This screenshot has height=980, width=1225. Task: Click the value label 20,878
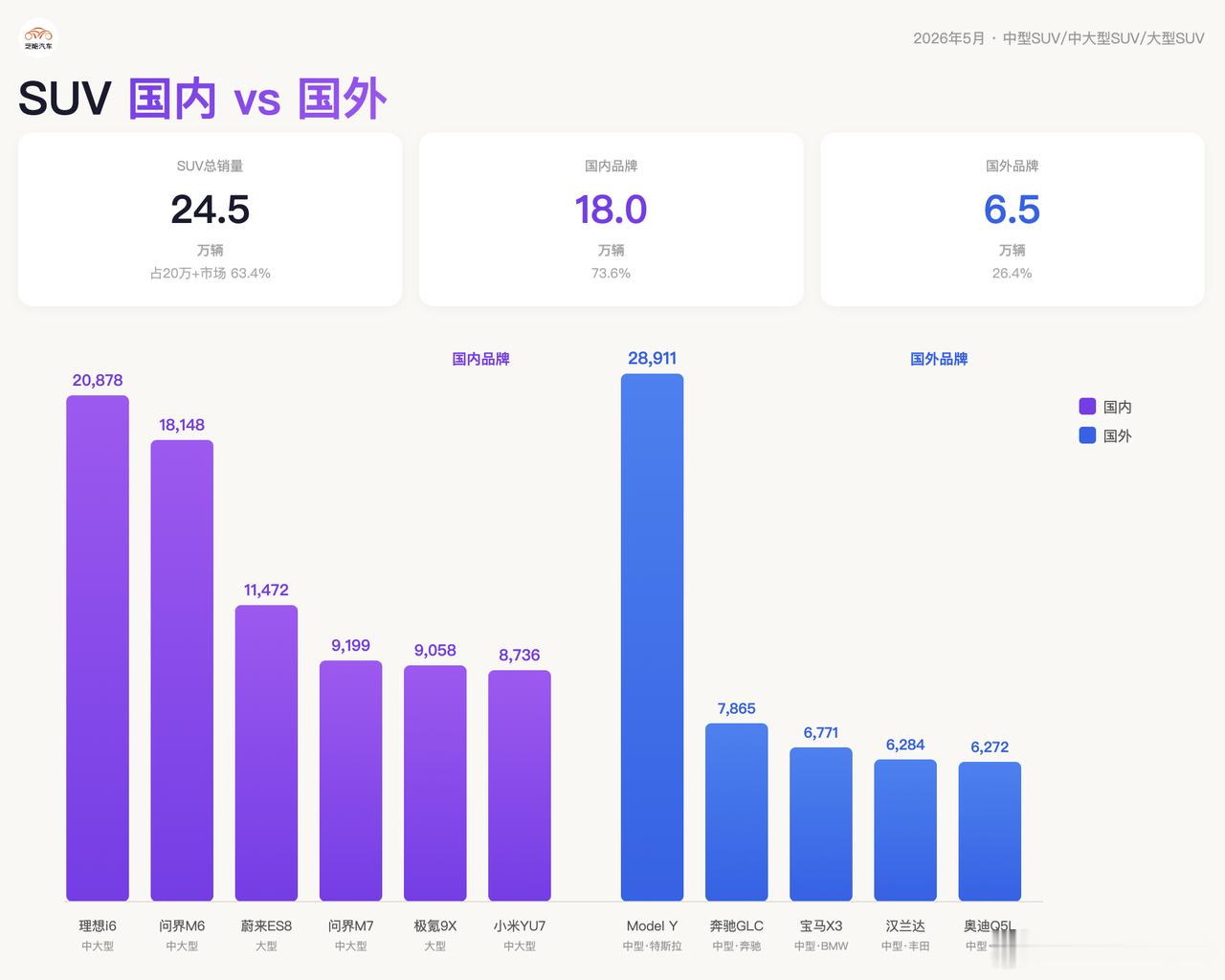click(98, 380)
